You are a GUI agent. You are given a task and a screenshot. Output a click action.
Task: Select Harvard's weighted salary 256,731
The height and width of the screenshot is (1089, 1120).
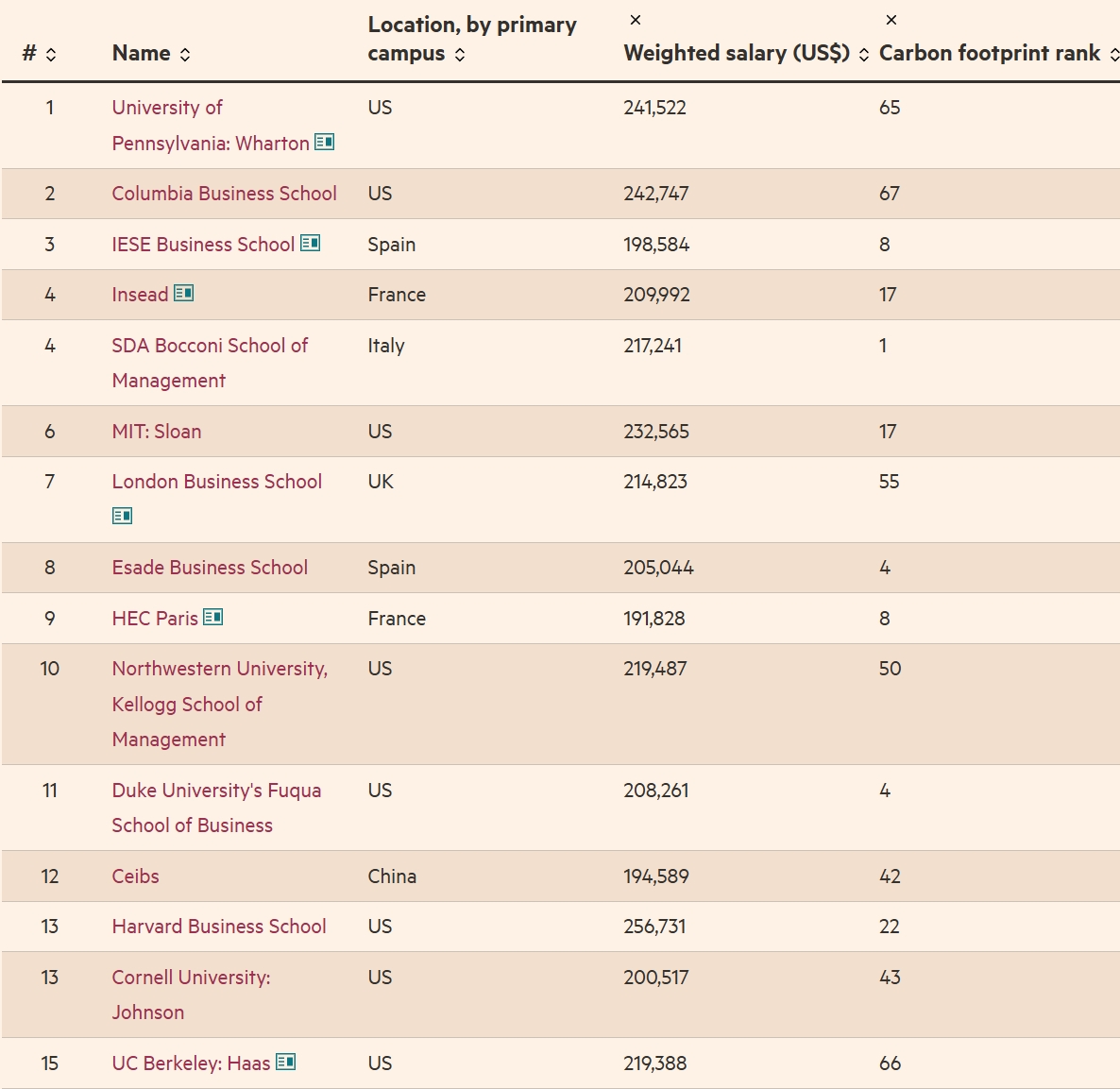[654, 927]
